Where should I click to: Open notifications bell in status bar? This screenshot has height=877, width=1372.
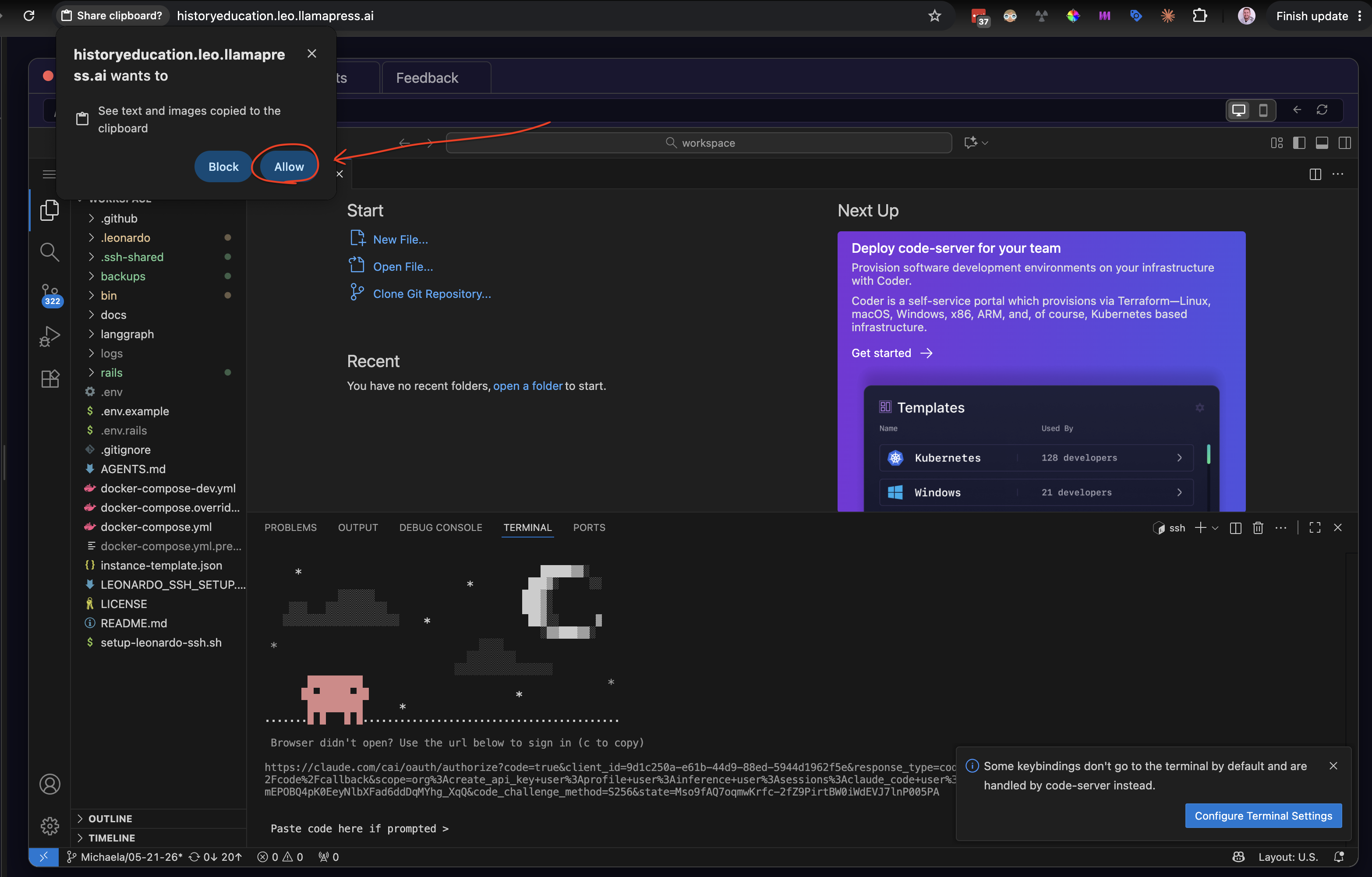1339,856
